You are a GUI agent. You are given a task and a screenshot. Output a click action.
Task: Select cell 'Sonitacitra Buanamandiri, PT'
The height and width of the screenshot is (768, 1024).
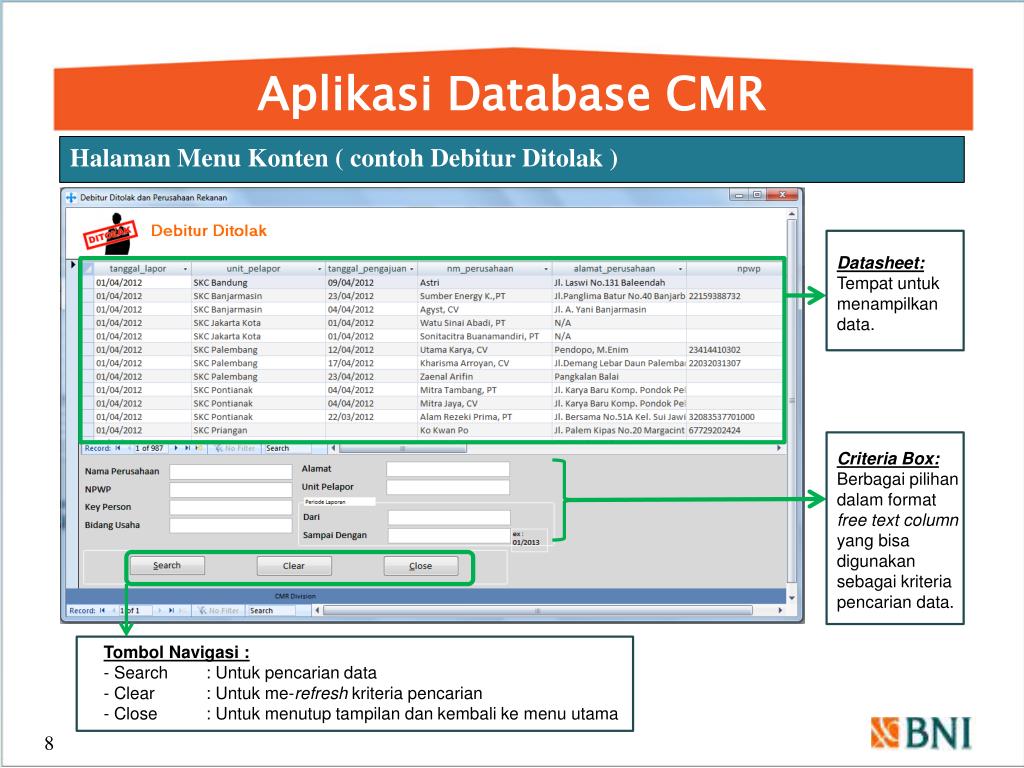click(x=485, y=336)
